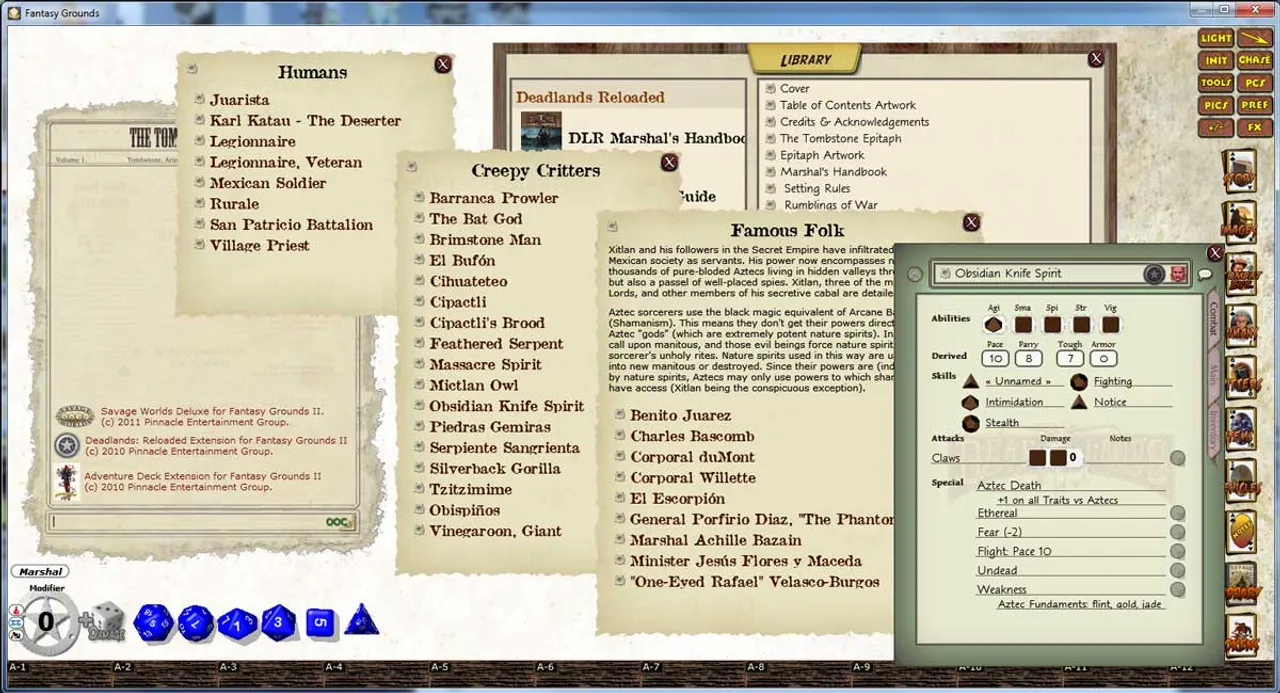This screenshot has height=693, width=1280.
Task: Click the pointer arrow toolbar button
Action: point(1255,38)
